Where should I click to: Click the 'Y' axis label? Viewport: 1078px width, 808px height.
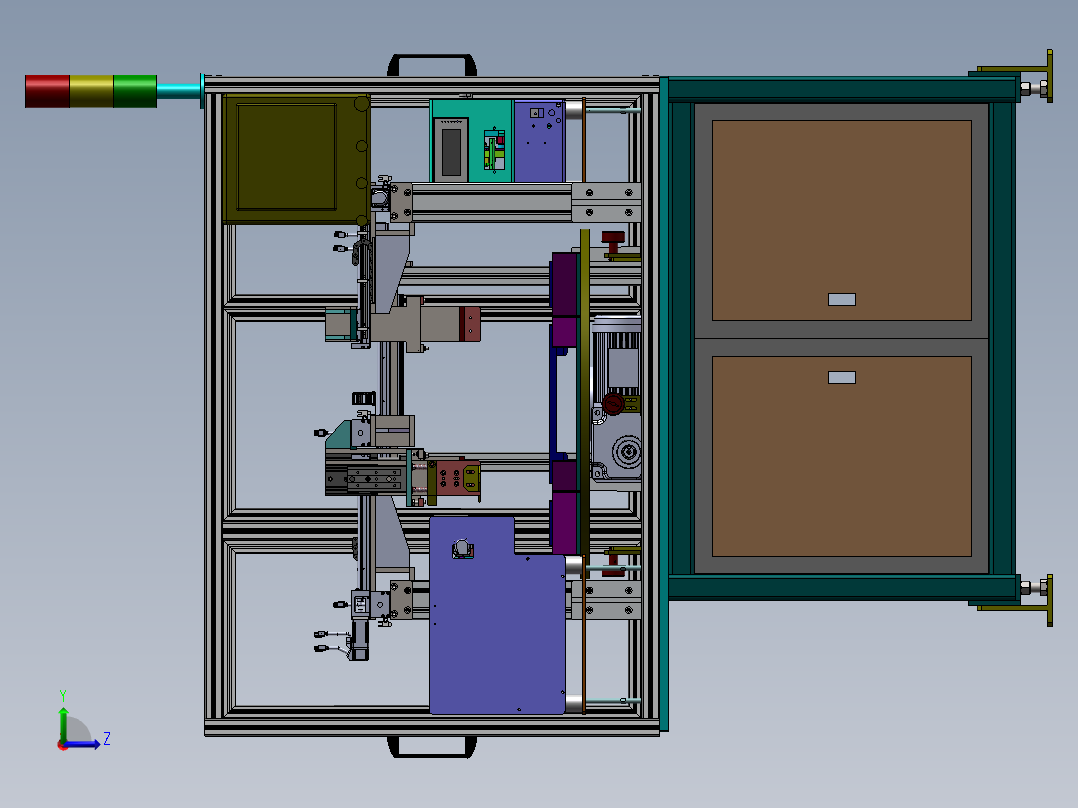click(63, 695)
